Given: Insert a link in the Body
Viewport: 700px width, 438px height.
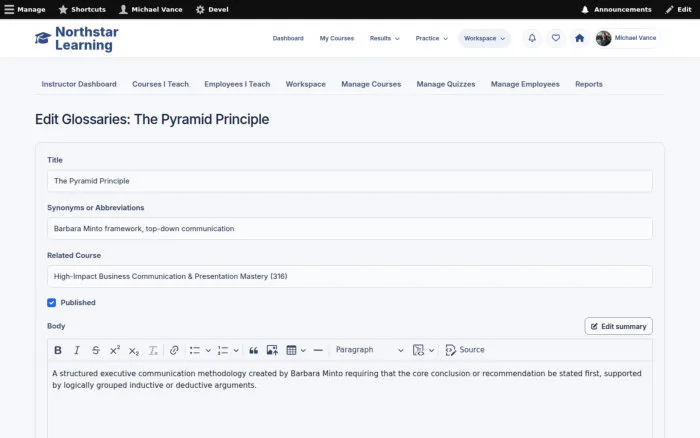Looking at the screenshot, I should tap(174, 350).
